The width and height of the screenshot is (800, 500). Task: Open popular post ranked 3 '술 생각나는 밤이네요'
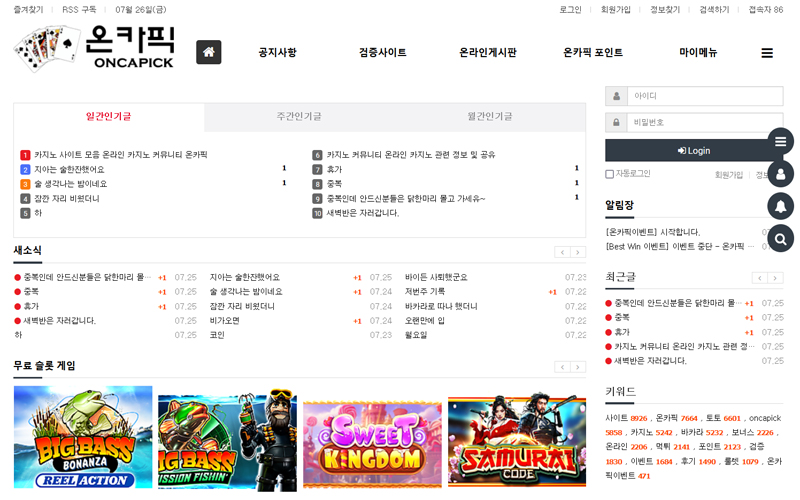click(70, 184)
